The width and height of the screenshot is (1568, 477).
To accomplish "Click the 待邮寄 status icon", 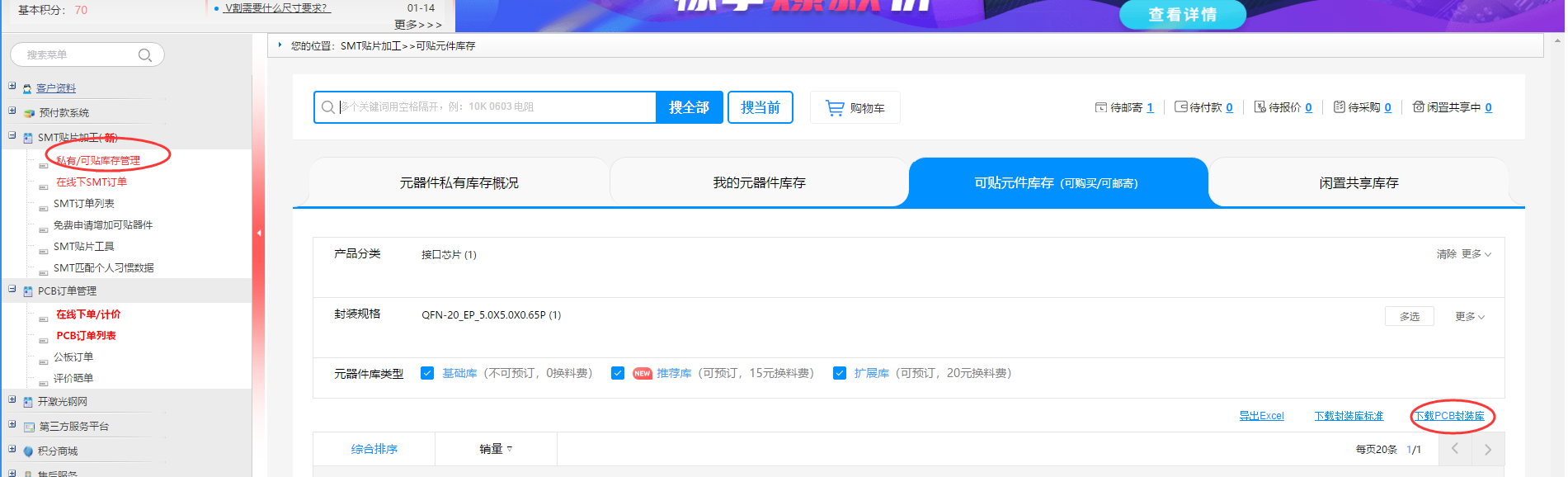I will 1100,108.
